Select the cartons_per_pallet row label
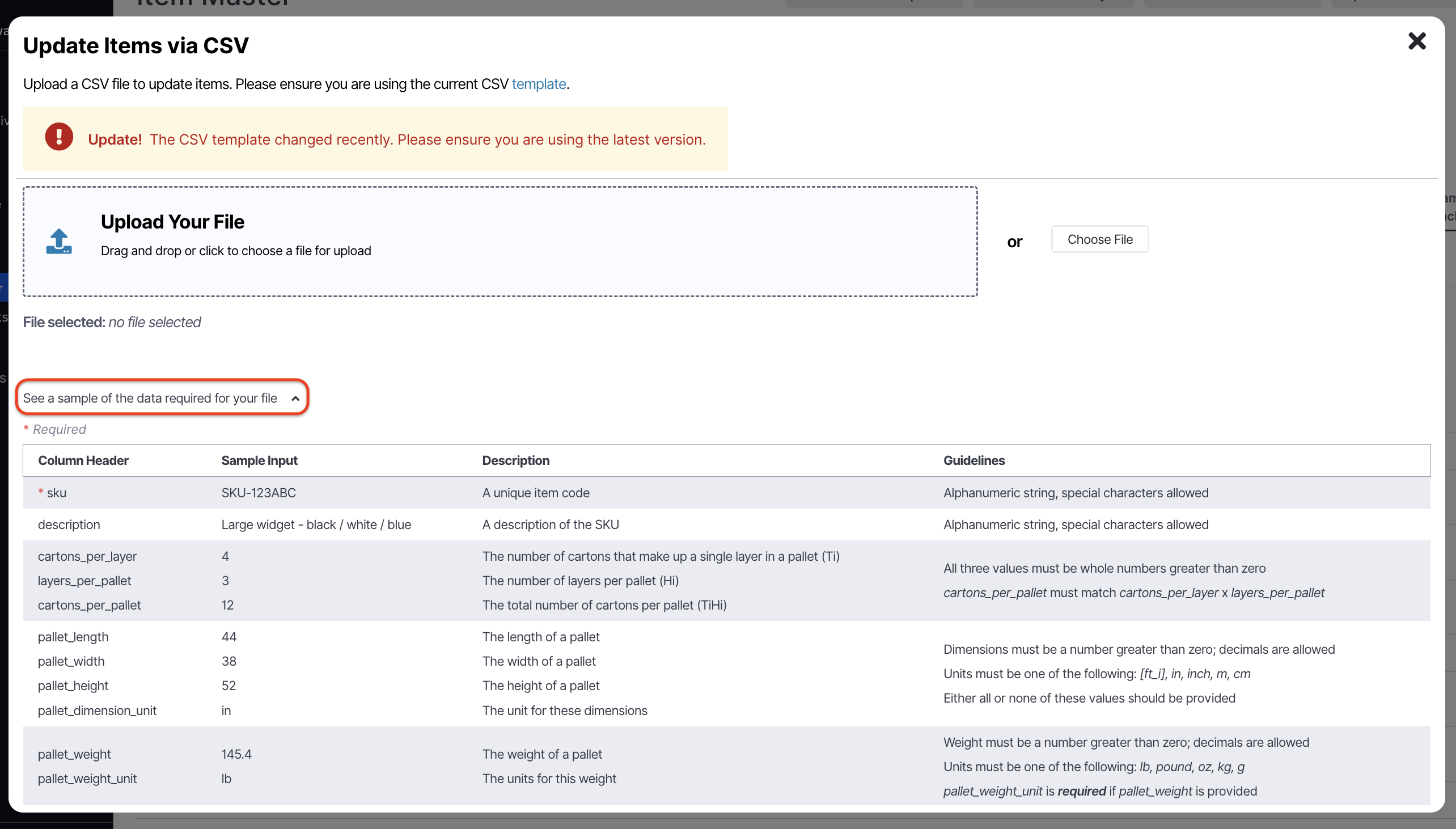 [90, 606]
